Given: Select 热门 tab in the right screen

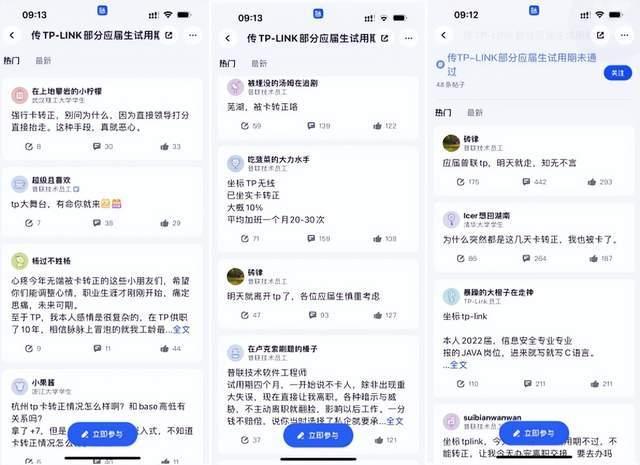Looking at the screenshot, I should (x=443, y=112).
